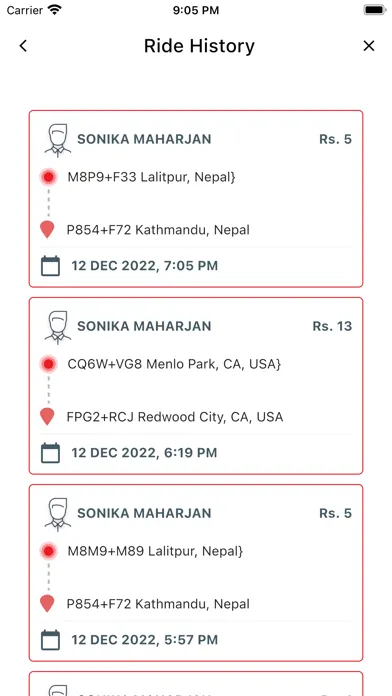Tap the driver avatar on the Rs. 13 ride
392x696 pixels.
[58, 327]
